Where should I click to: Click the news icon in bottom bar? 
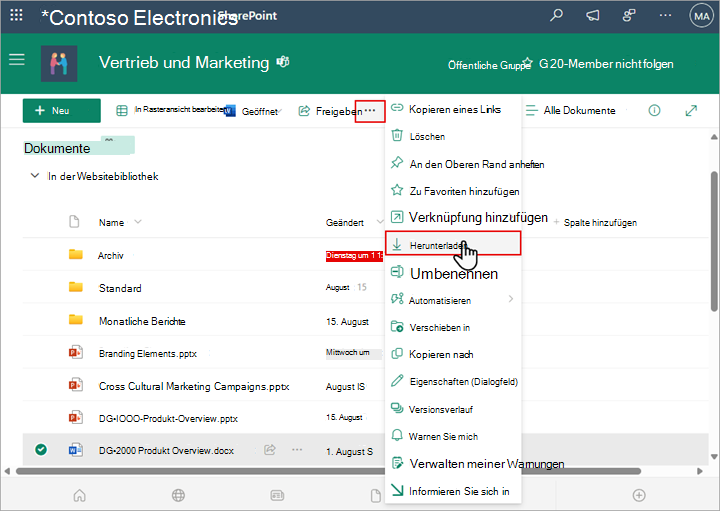(277, 495)
